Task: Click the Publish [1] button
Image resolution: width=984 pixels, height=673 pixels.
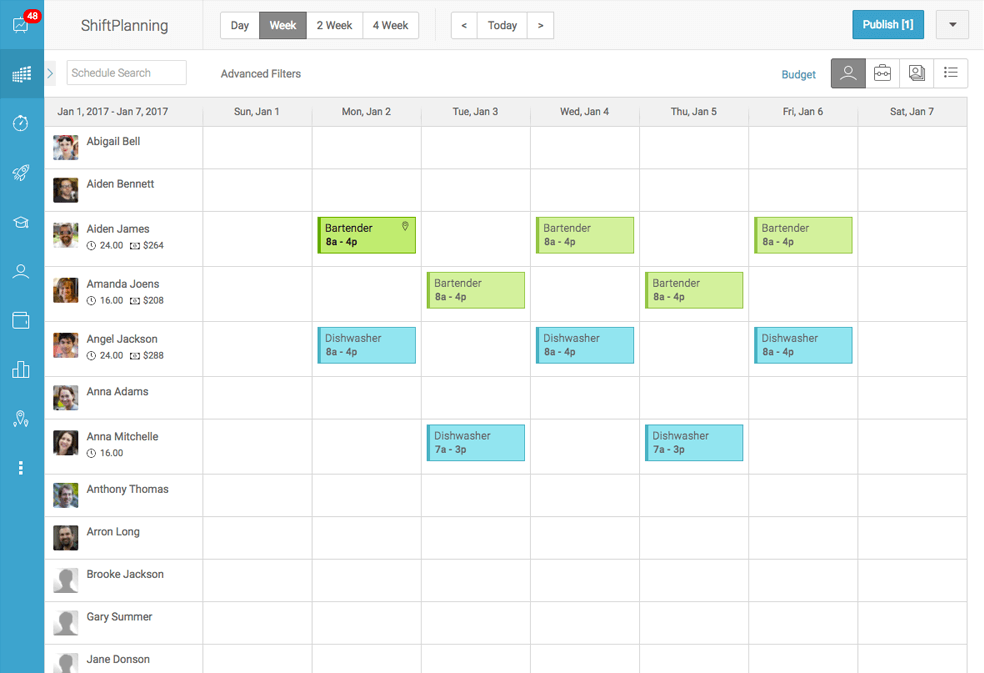Action: [x=888, y=25]
